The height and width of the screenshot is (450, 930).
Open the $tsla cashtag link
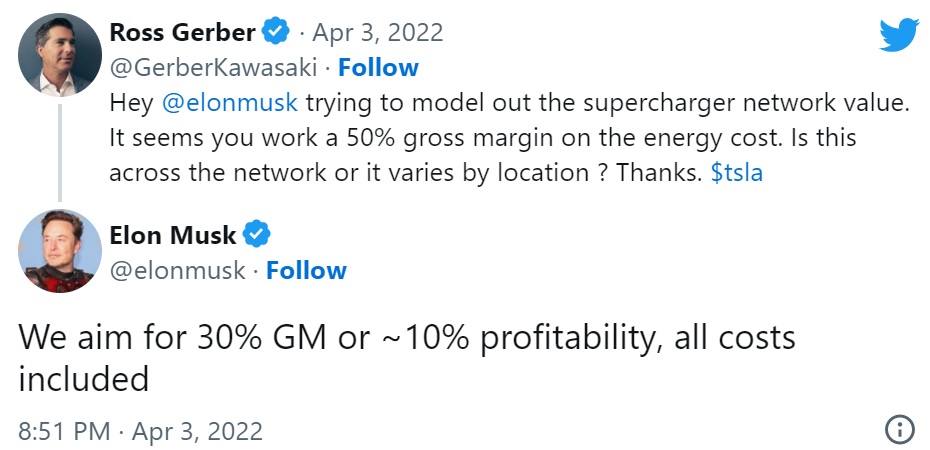(736, 172)
